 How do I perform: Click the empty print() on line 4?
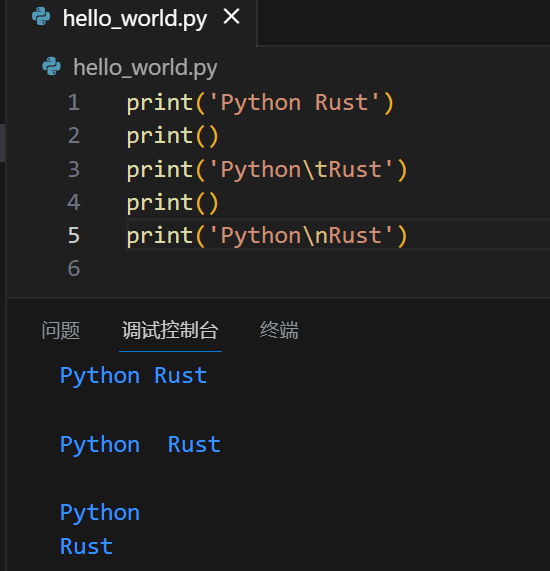[172, 203]
